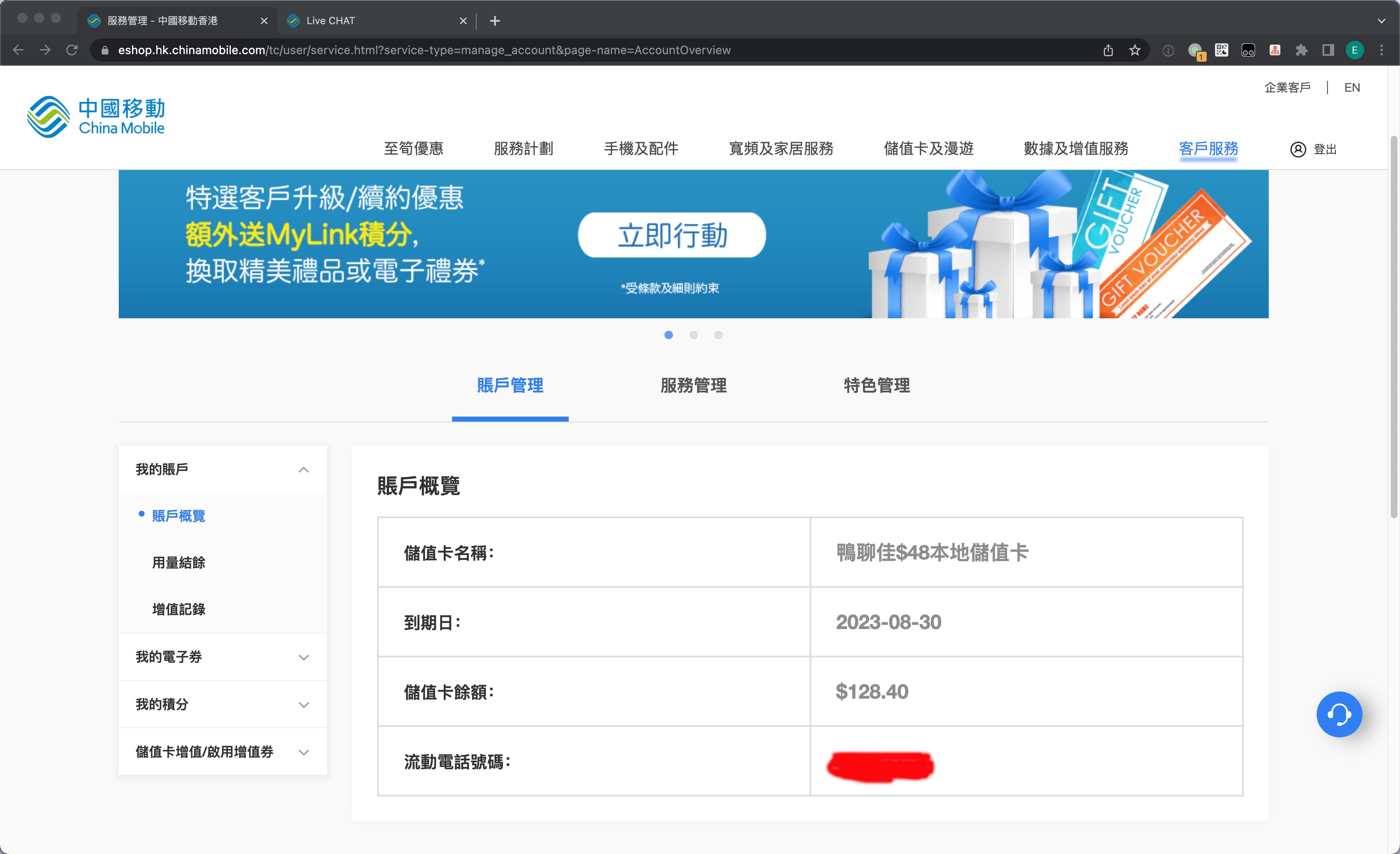Reload the page with refresh icon
Viewport: 1400px width, 854px height.
point(72,50)
